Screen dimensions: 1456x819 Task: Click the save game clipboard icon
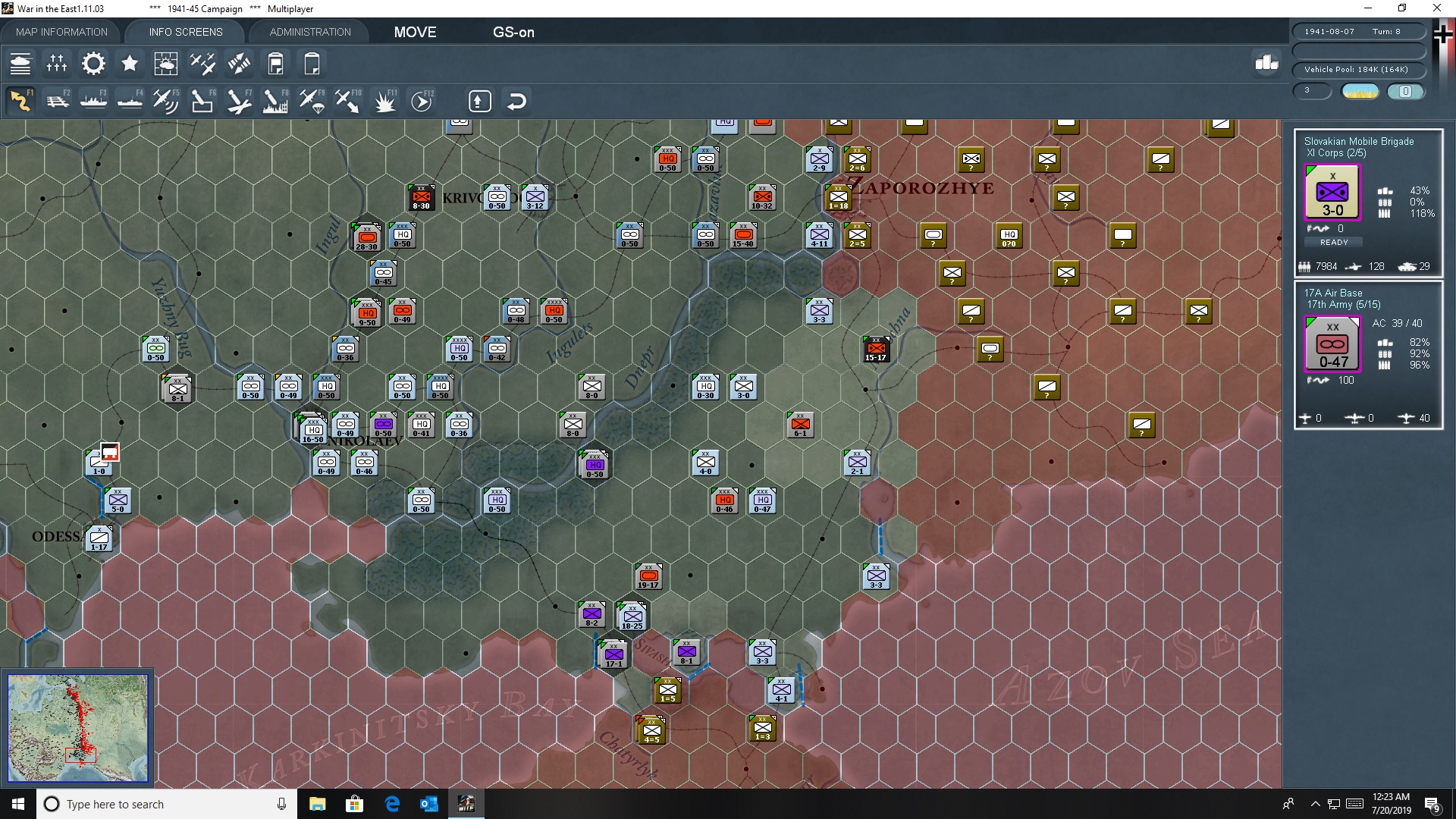click(275, 64)
